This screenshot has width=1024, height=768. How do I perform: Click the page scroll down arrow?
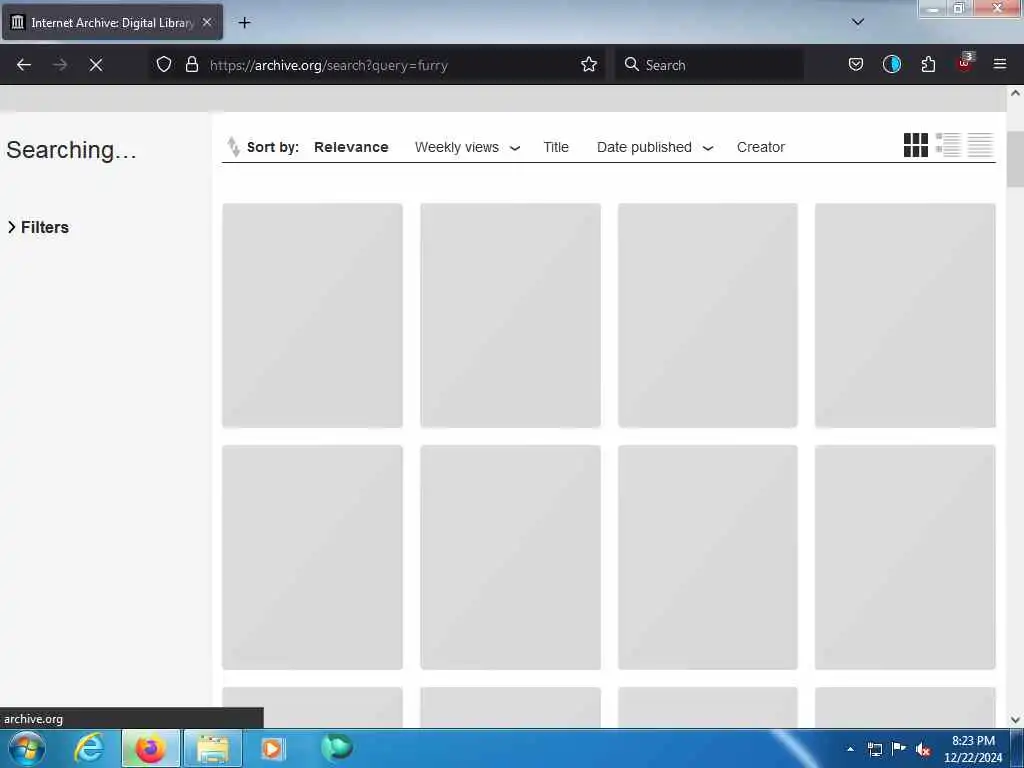1015,720
